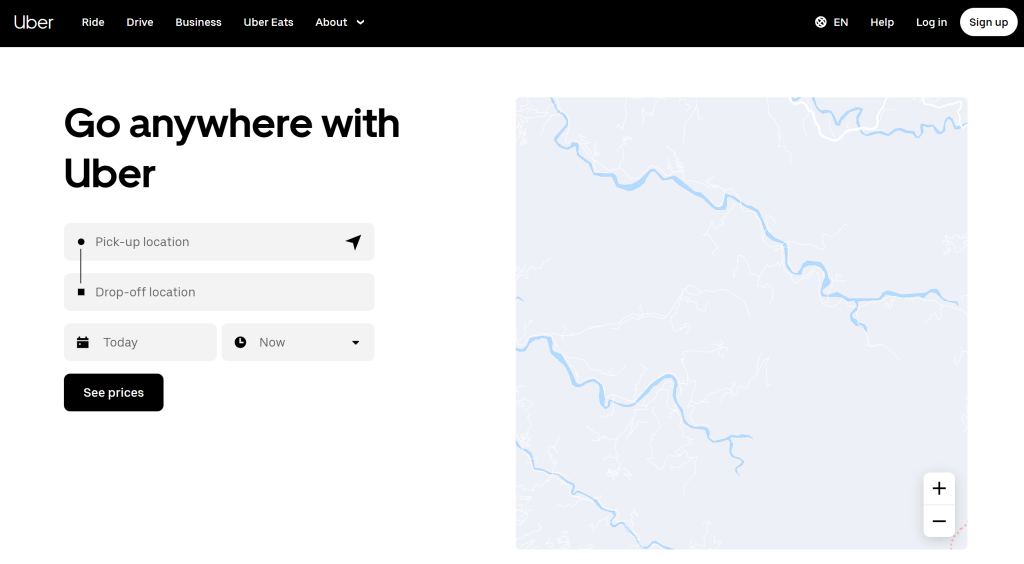The image size is (1024, 564).
Task: Open the Ride menu item
Action: 93,22
